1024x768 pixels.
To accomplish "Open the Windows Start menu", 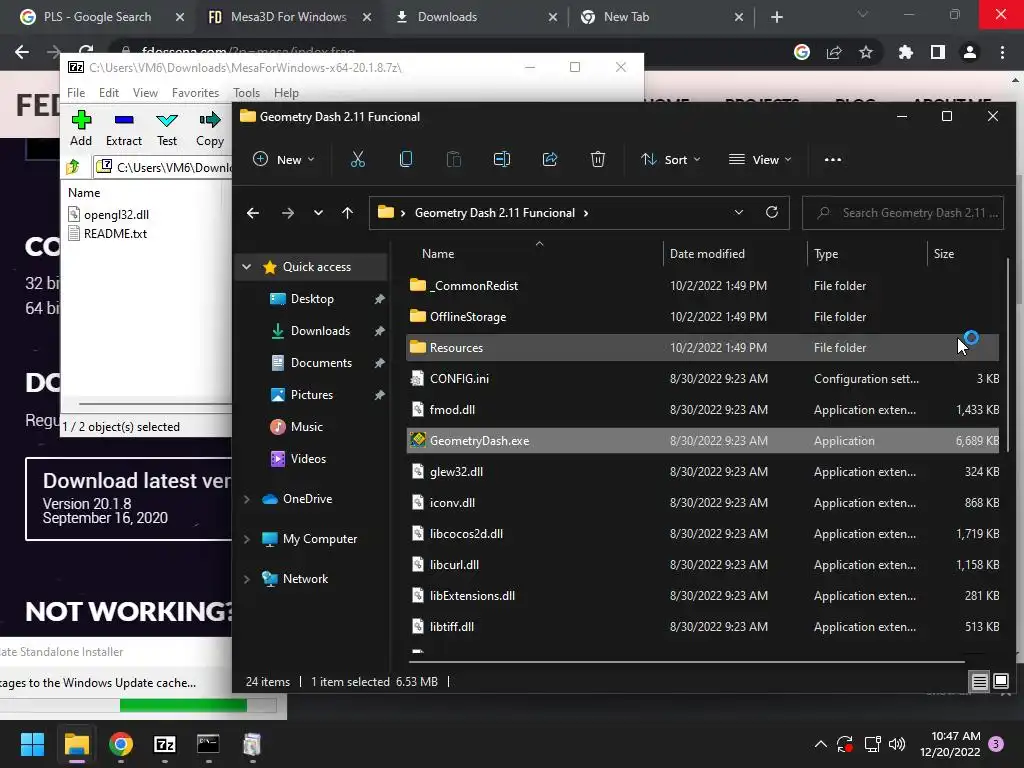I will click(x=32, y=744).
